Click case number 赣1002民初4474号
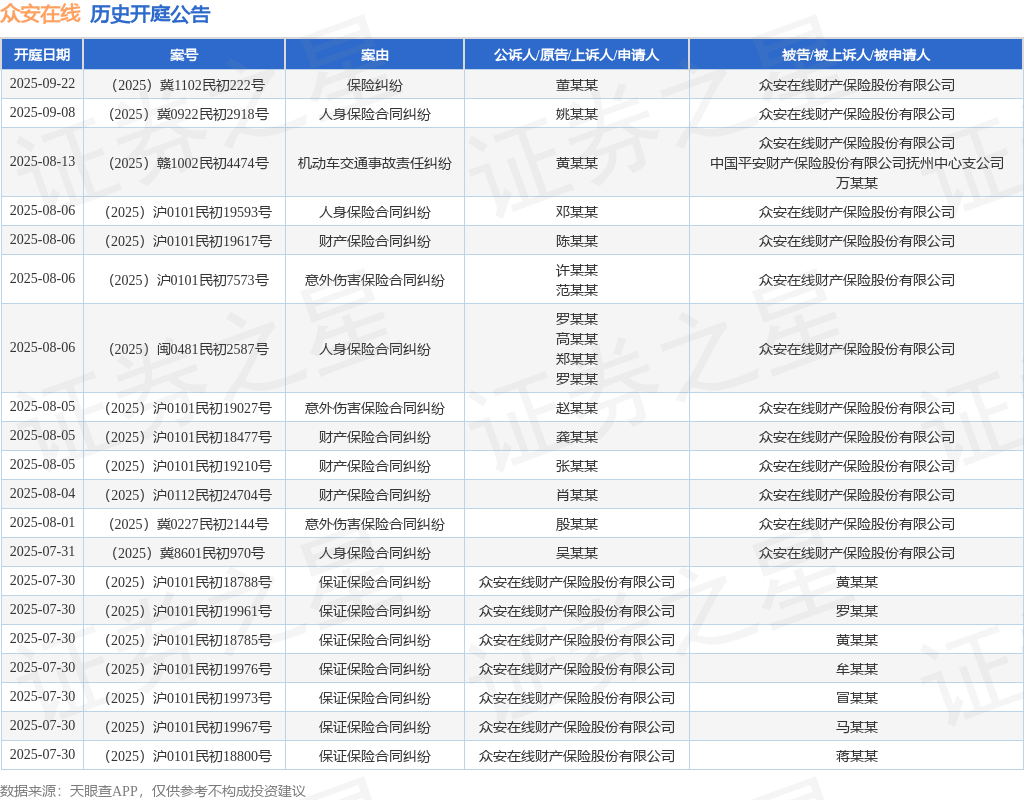 pos(188,163)
